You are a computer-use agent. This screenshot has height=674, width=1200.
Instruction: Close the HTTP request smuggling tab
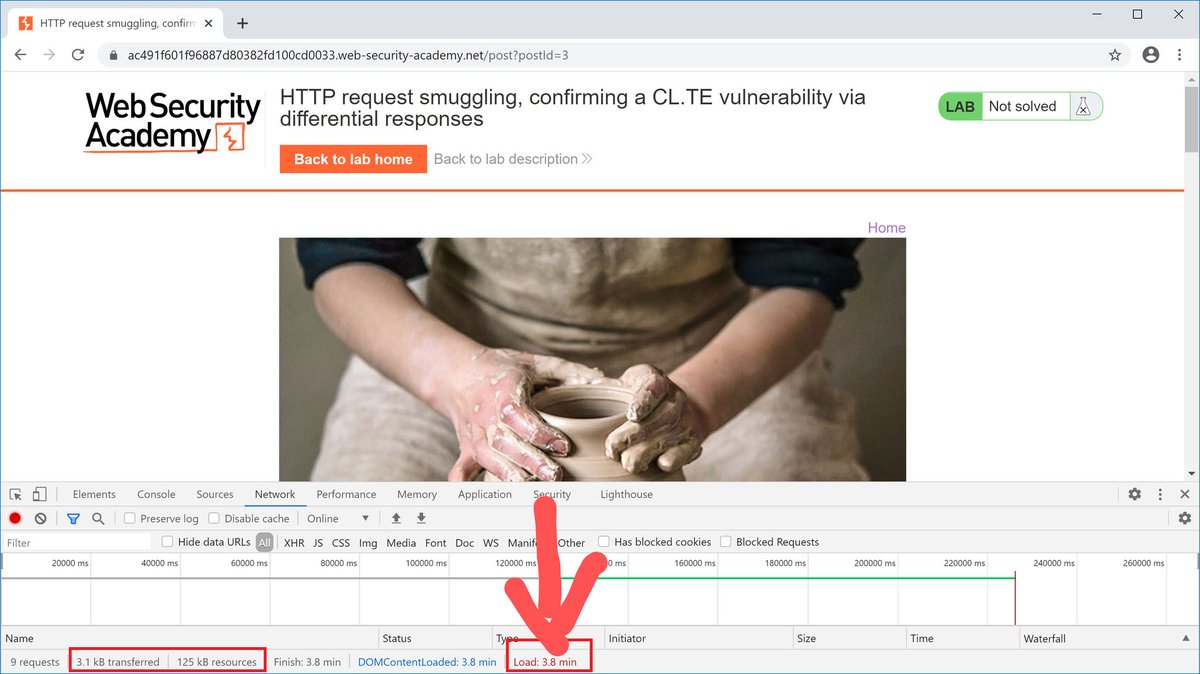(x=210, y=23)
